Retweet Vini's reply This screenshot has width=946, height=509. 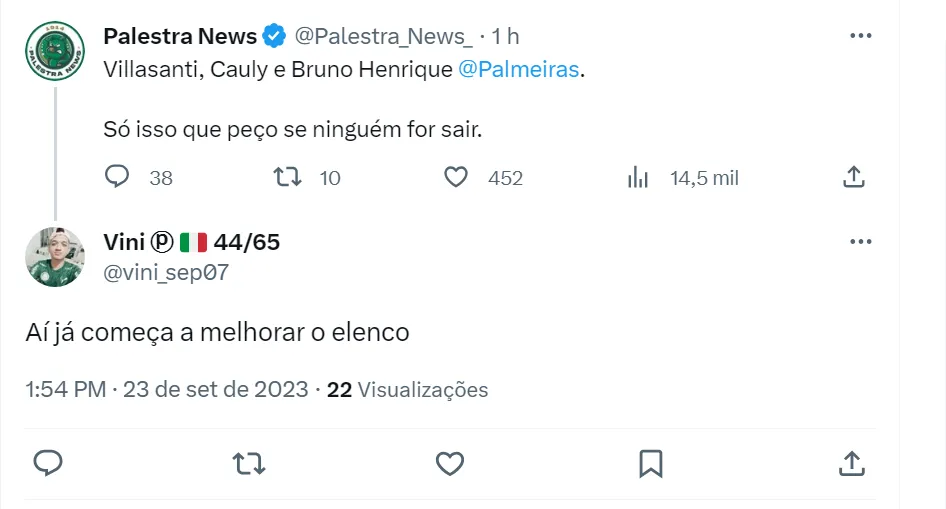coord(248,463)
